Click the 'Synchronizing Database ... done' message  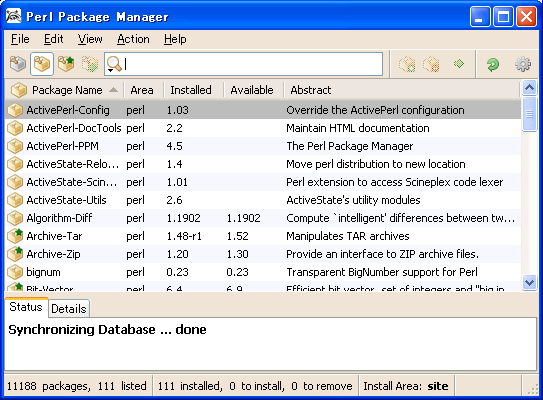click(107, 329)
